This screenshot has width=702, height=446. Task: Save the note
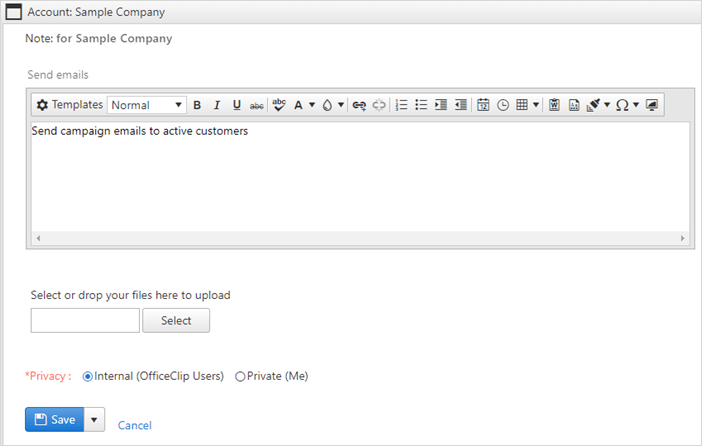(x=55, y=420)
